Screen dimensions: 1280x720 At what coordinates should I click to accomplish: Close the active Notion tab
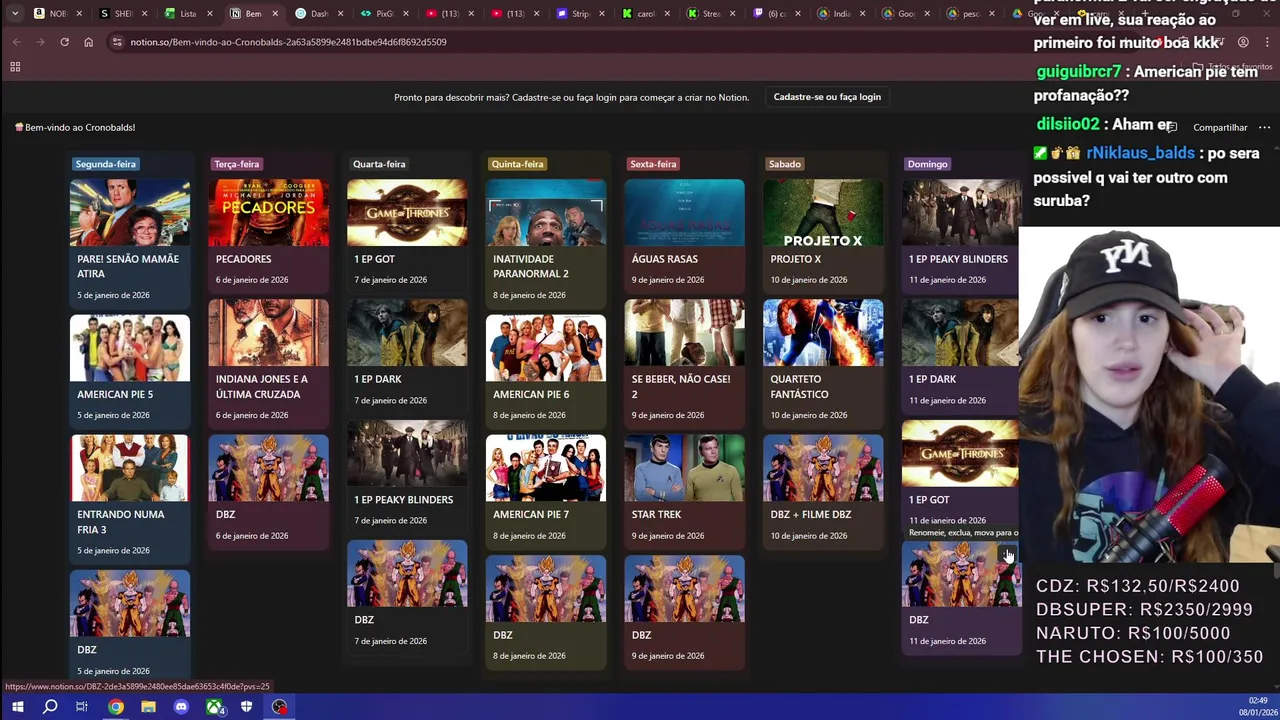pos(275,14)
